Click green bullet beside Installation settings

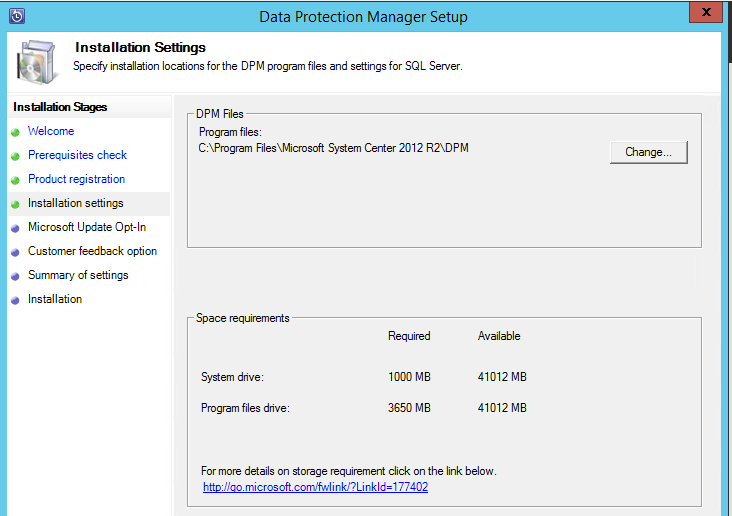click(x=15, y=204)
